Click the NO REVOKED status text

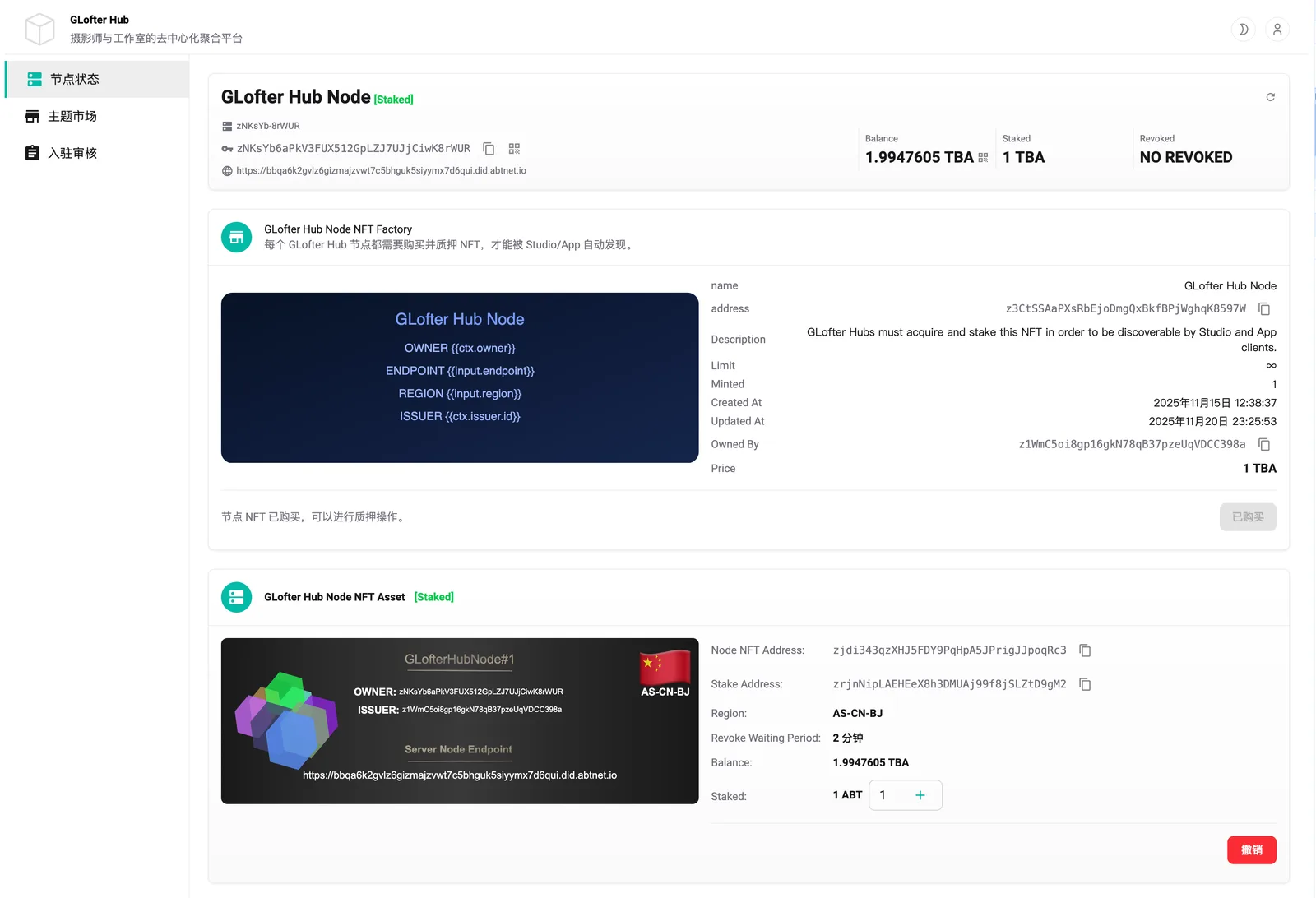tap(1186, 157)
